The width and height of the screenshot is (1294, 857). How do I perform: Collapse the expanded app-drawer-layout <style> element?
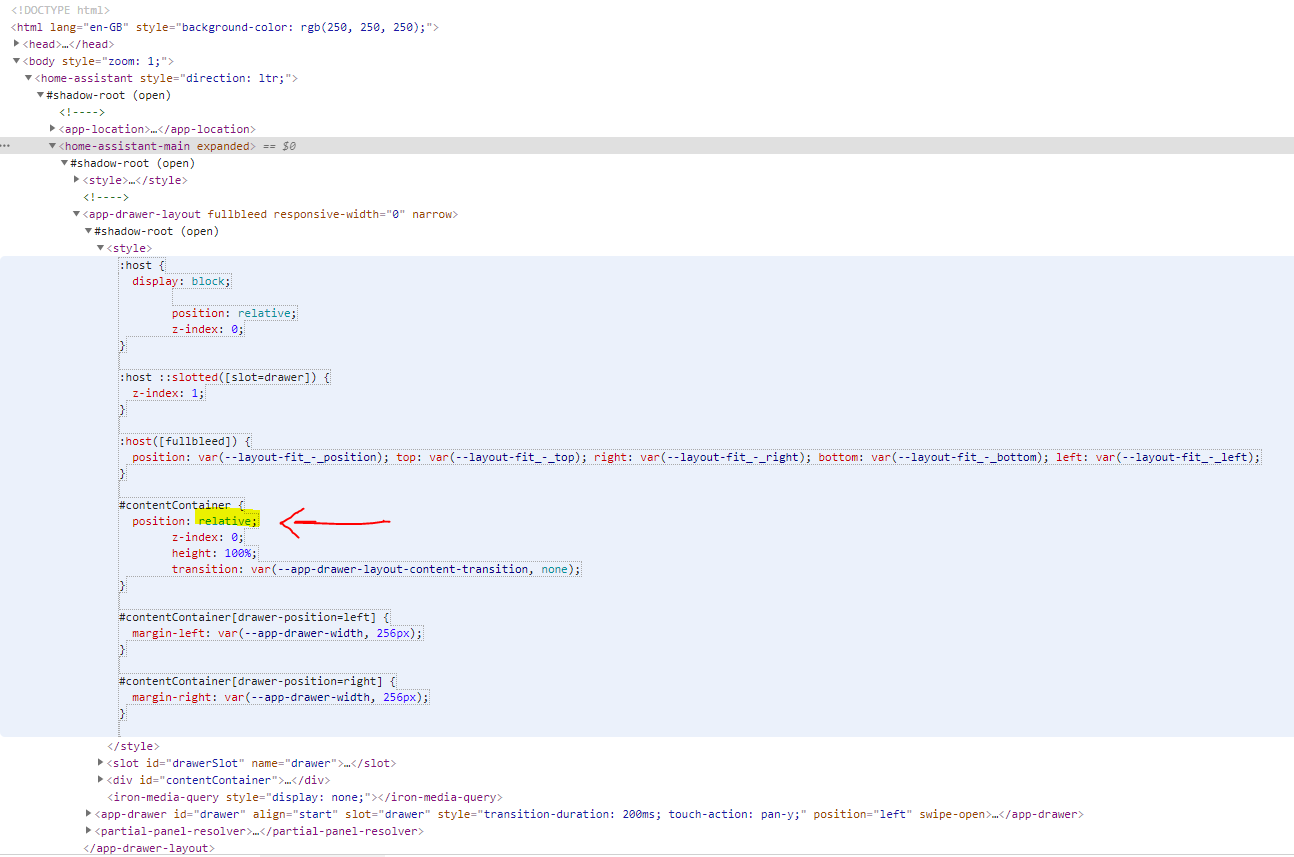(x=100, y=247)
